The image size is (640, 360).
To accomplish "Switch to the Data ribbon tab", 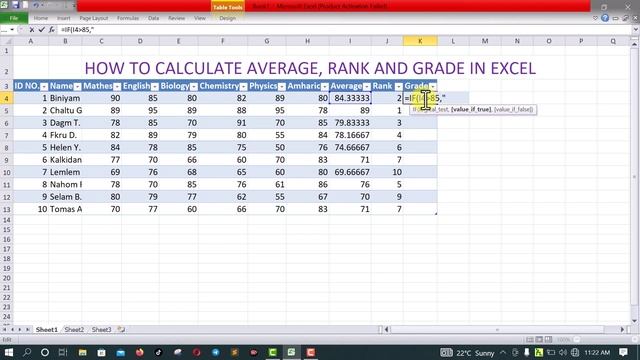I will [x=153, y=18].
